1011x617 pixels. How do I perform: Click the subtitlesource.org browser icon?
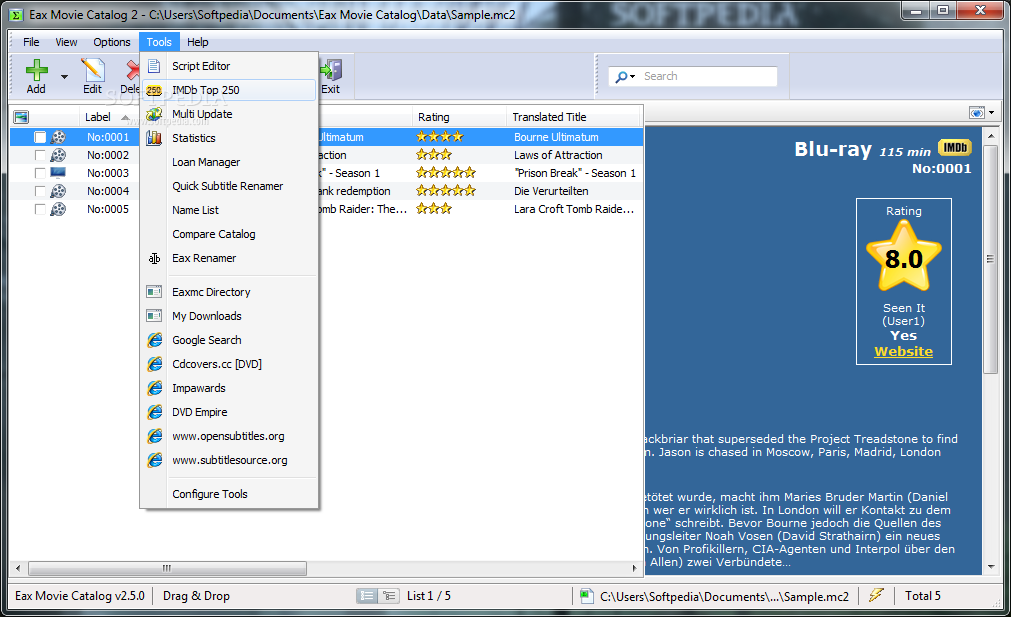coord(155,460)
